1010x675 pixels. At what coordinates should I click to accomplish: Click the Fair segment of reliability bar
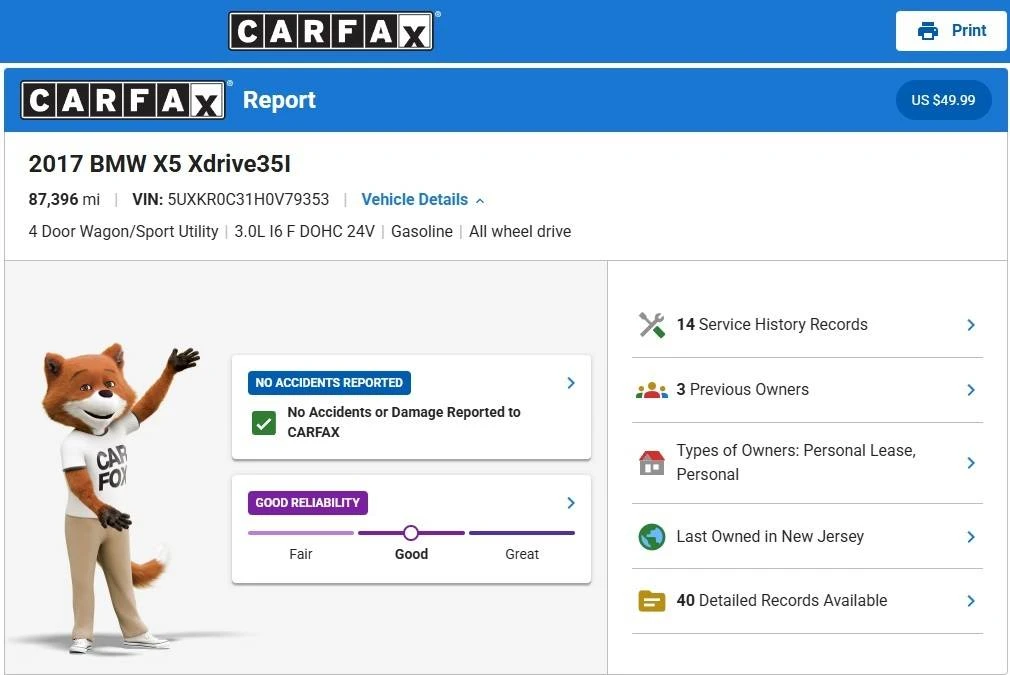(x=301, y=533)
